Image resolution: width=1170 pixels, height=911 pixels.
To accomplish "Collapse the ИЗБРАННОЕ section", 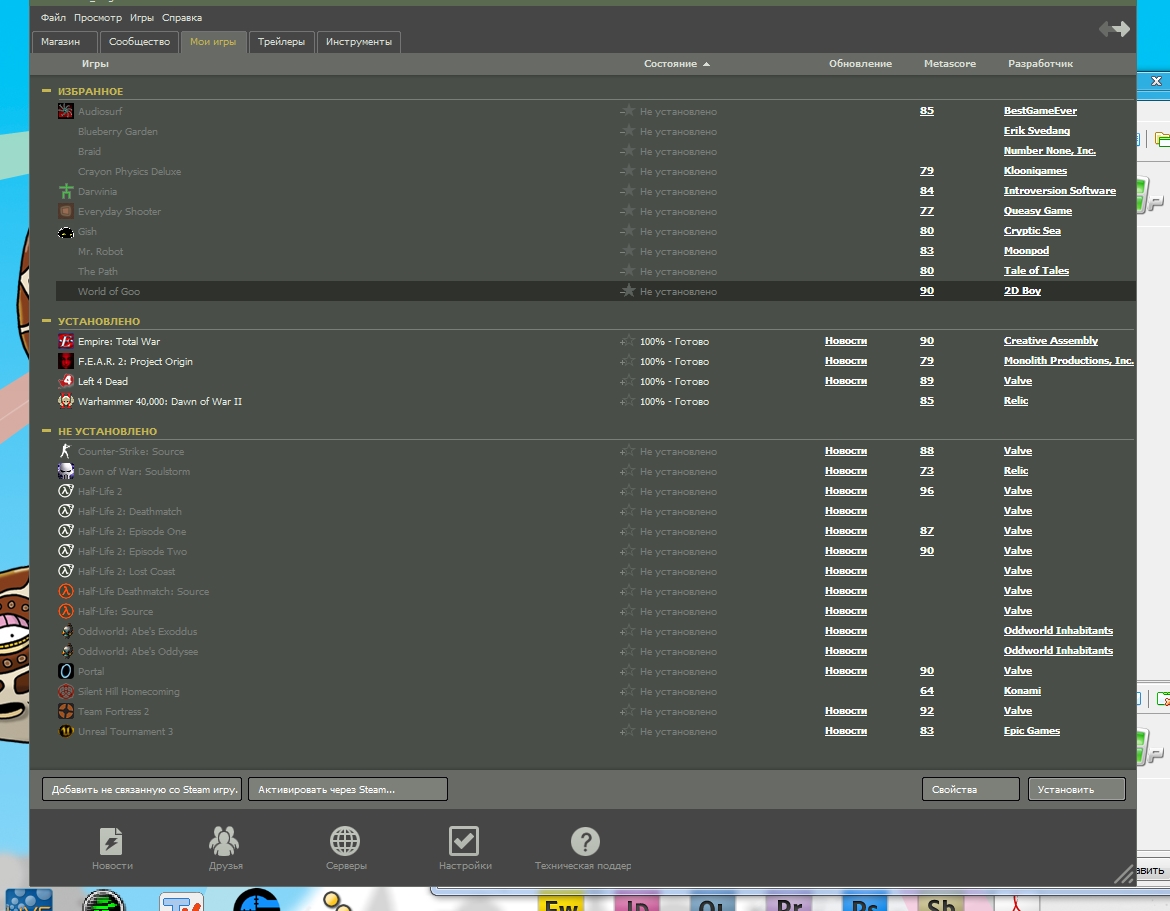I will pyautogui.click(x=46, y=91).
